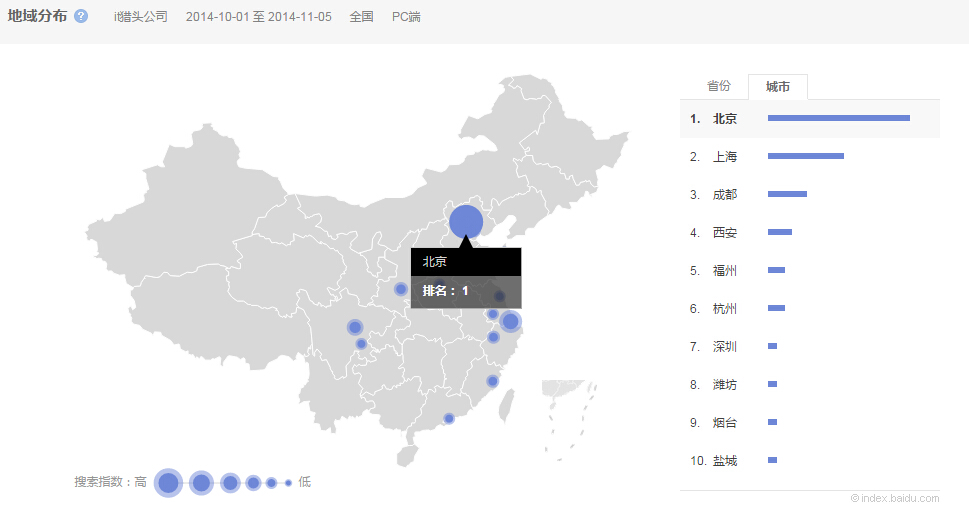This screenshot has width=969, height=511.
Task: Click 西安 in the ranking list
Action: coord(724,233)
